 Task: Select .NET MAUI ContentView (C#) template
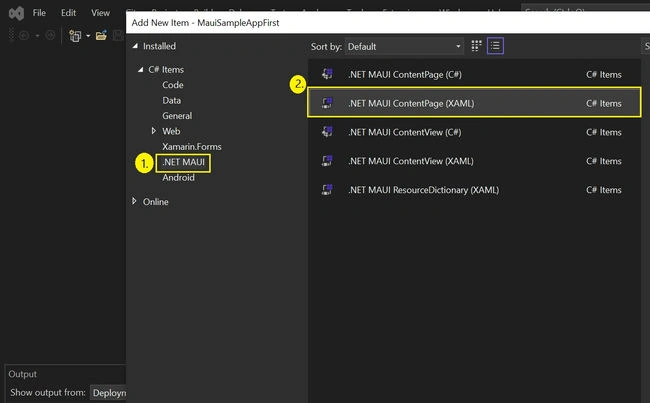474,132
